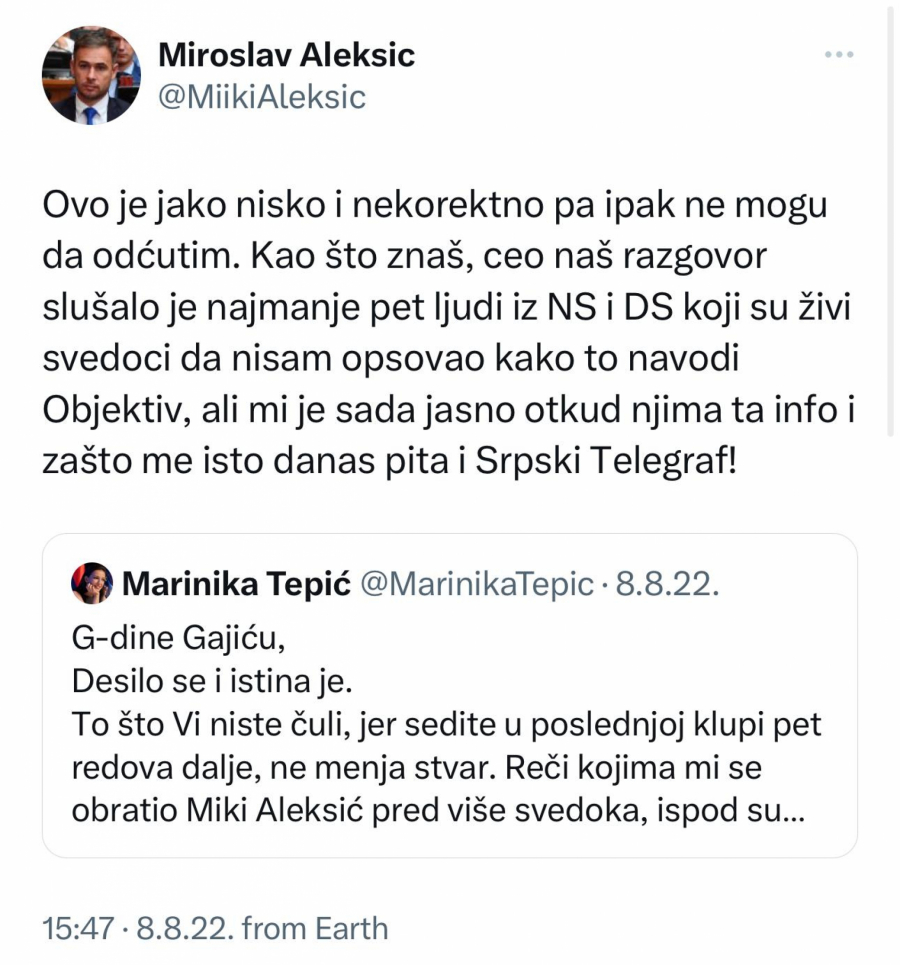The height and width of the screenshot is (965, 900).
Task: Click the quoted tweet's 8.8.22. date
Action: (x=667, y=584)
